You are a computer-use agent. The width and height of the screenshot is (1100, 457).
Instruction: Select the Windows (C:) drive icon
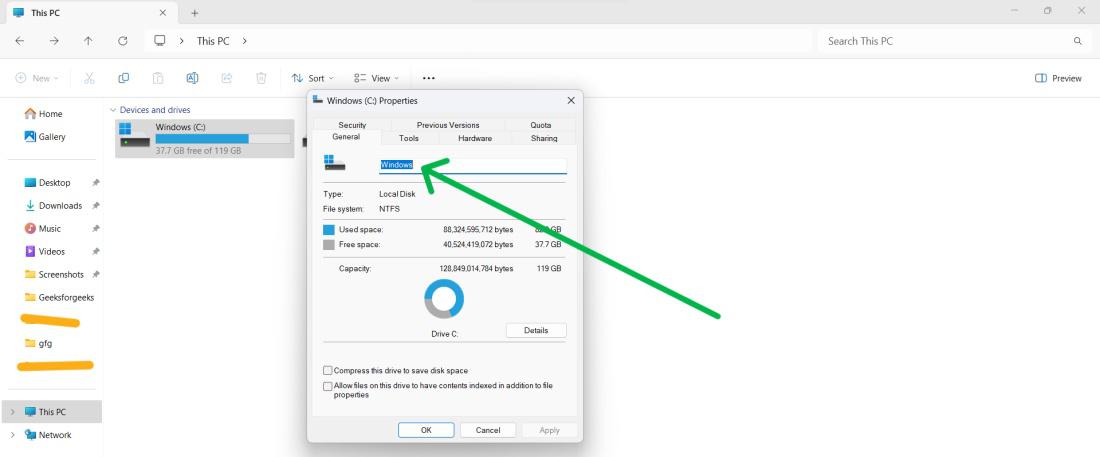pyautogui.click(x=135, y=135)
